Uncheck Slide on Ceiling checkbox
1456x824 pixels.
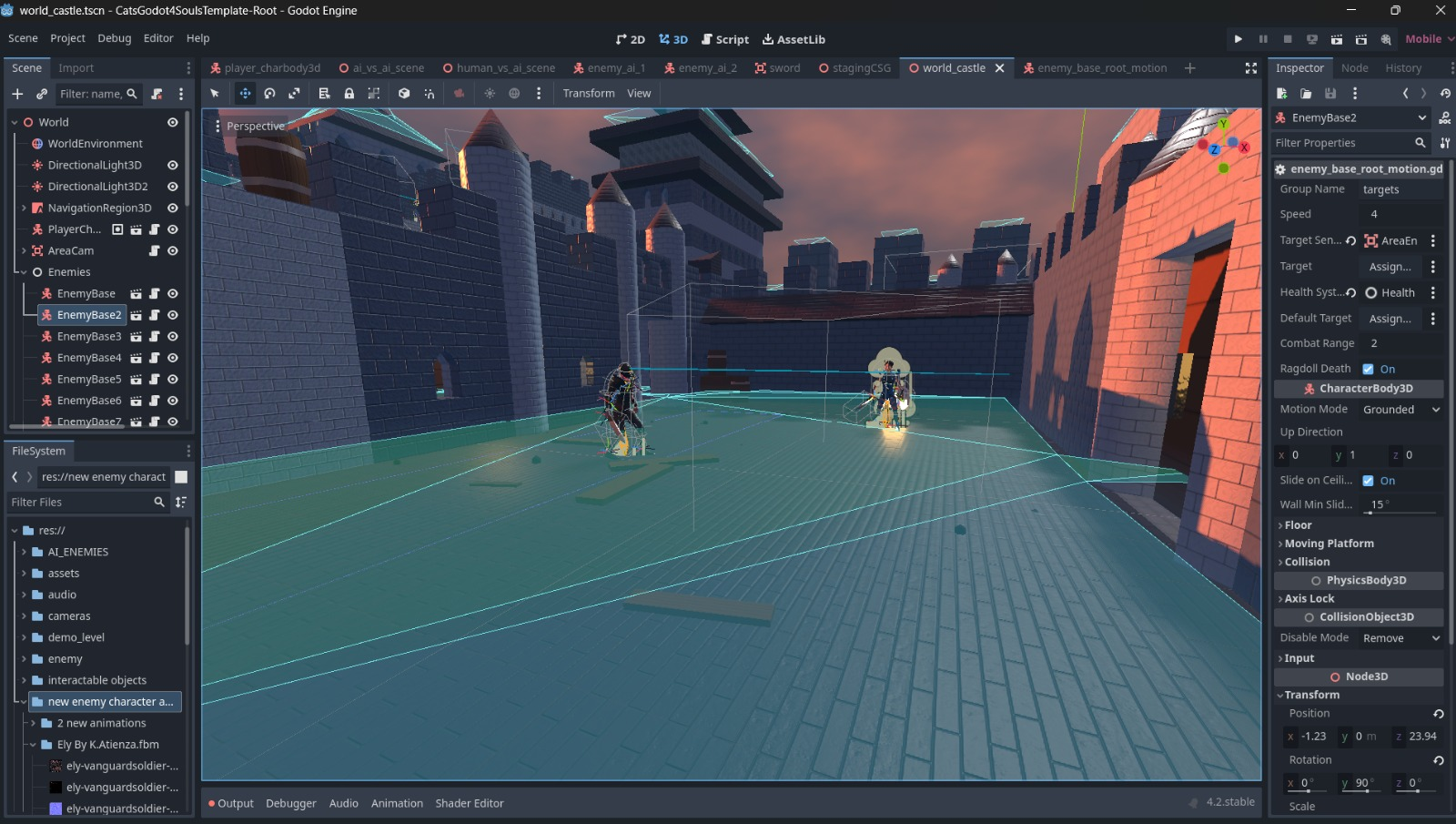1368,481
